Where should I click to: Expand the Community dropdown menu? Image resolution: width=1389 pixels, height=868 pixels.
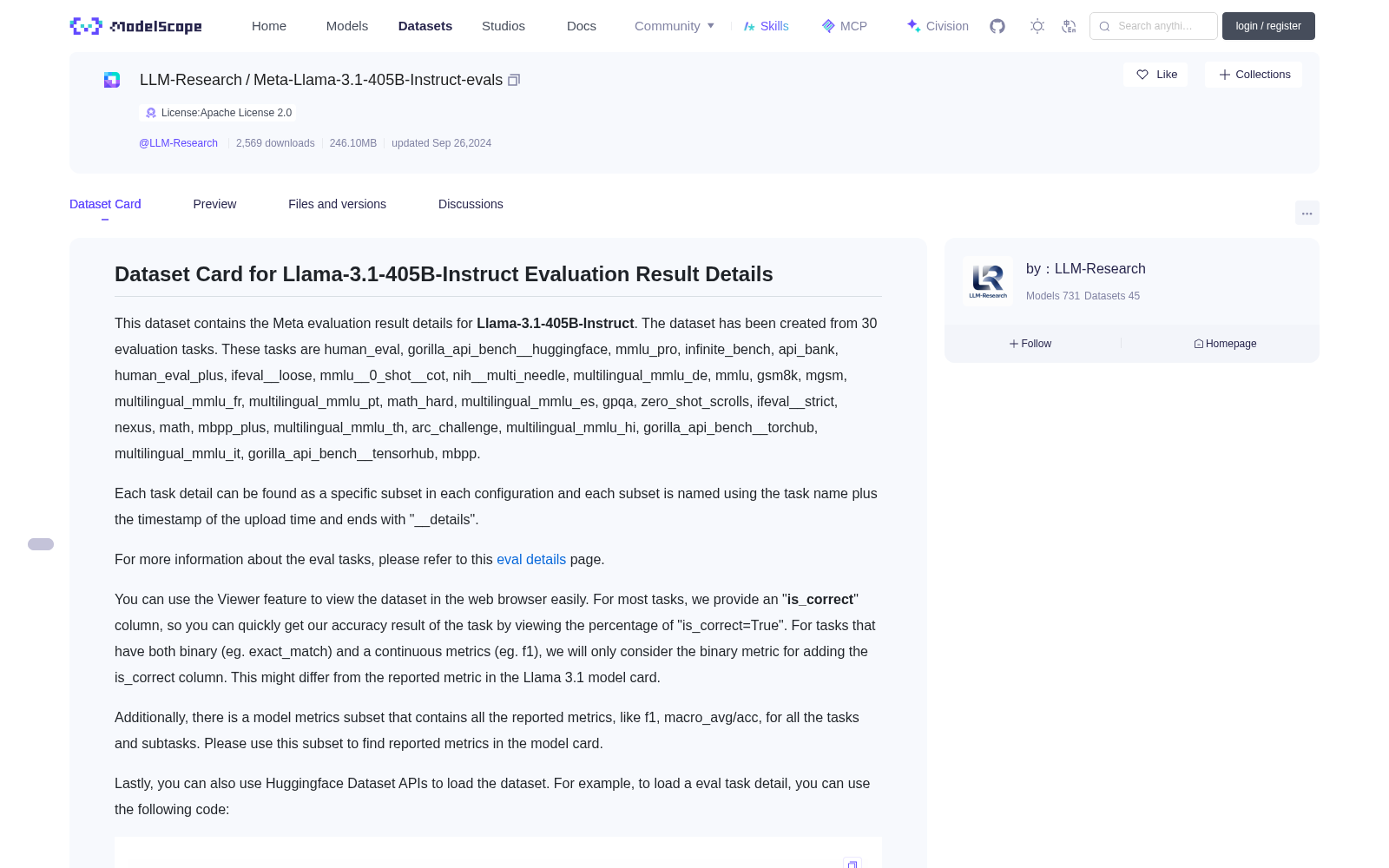click(x=675, y=26)
